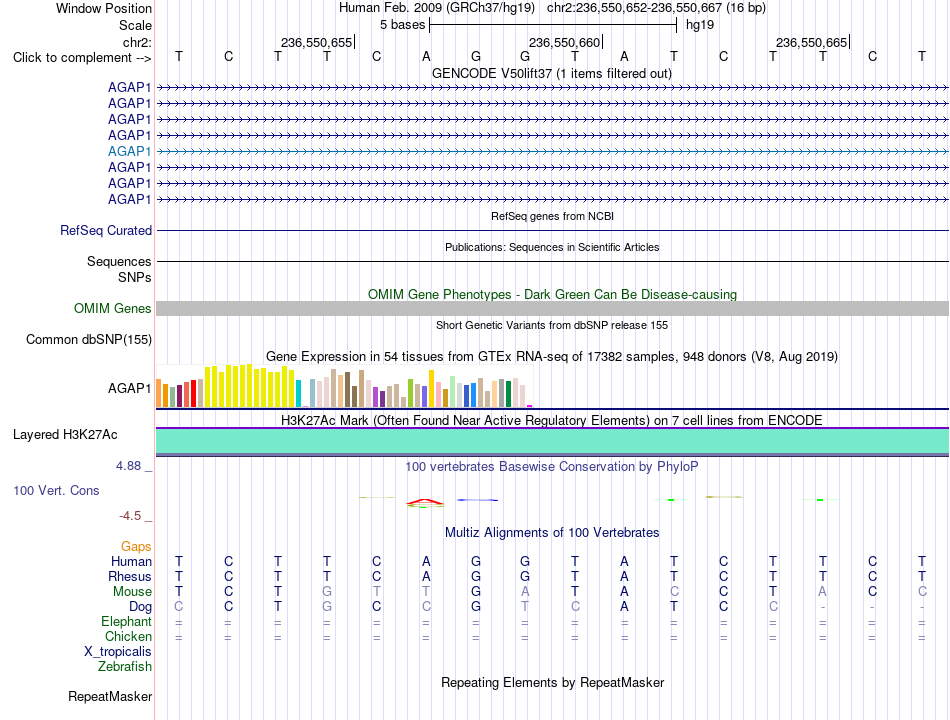Click the single cyan bar in GTEx chart
The image size is (950, 720).
coord(298,393)
